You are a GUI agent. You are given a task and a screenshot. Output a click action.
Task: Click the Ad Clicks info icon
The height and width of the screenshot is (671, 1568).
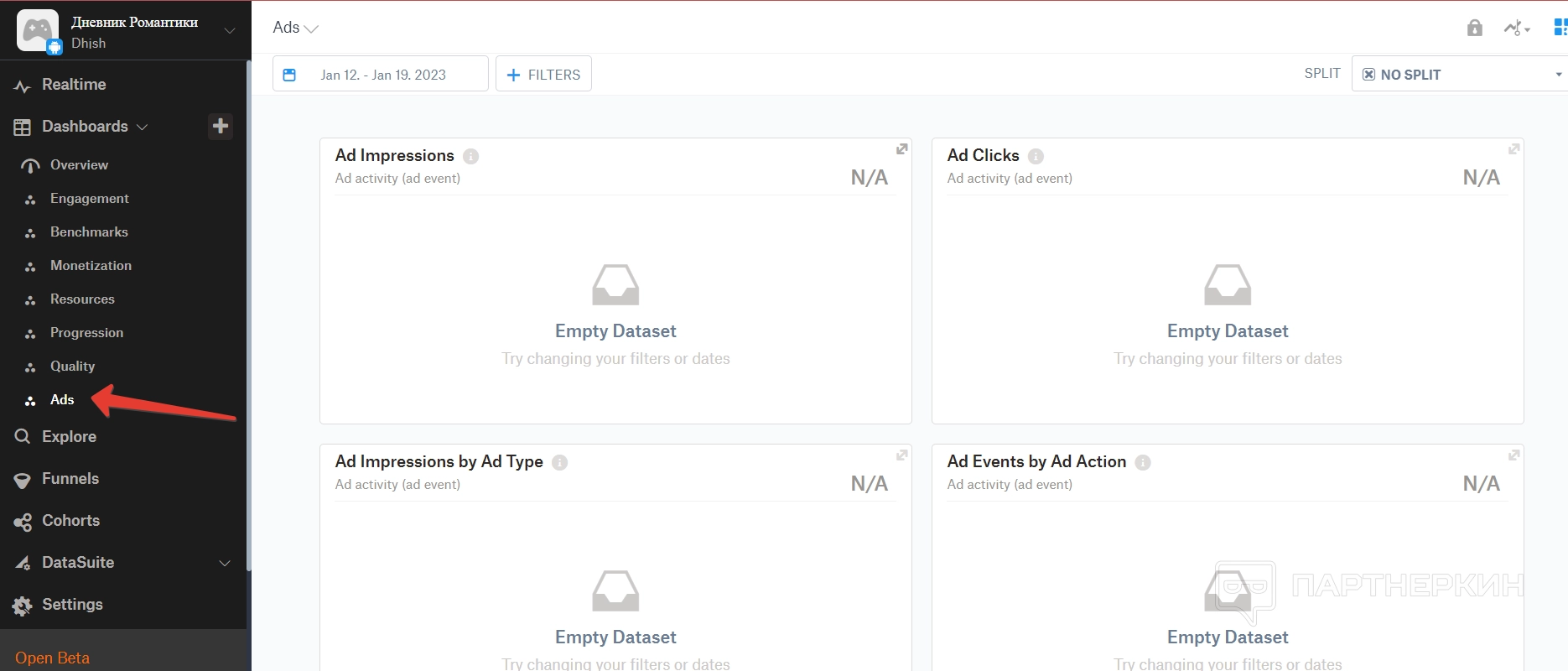click(x=1036, y=156)
